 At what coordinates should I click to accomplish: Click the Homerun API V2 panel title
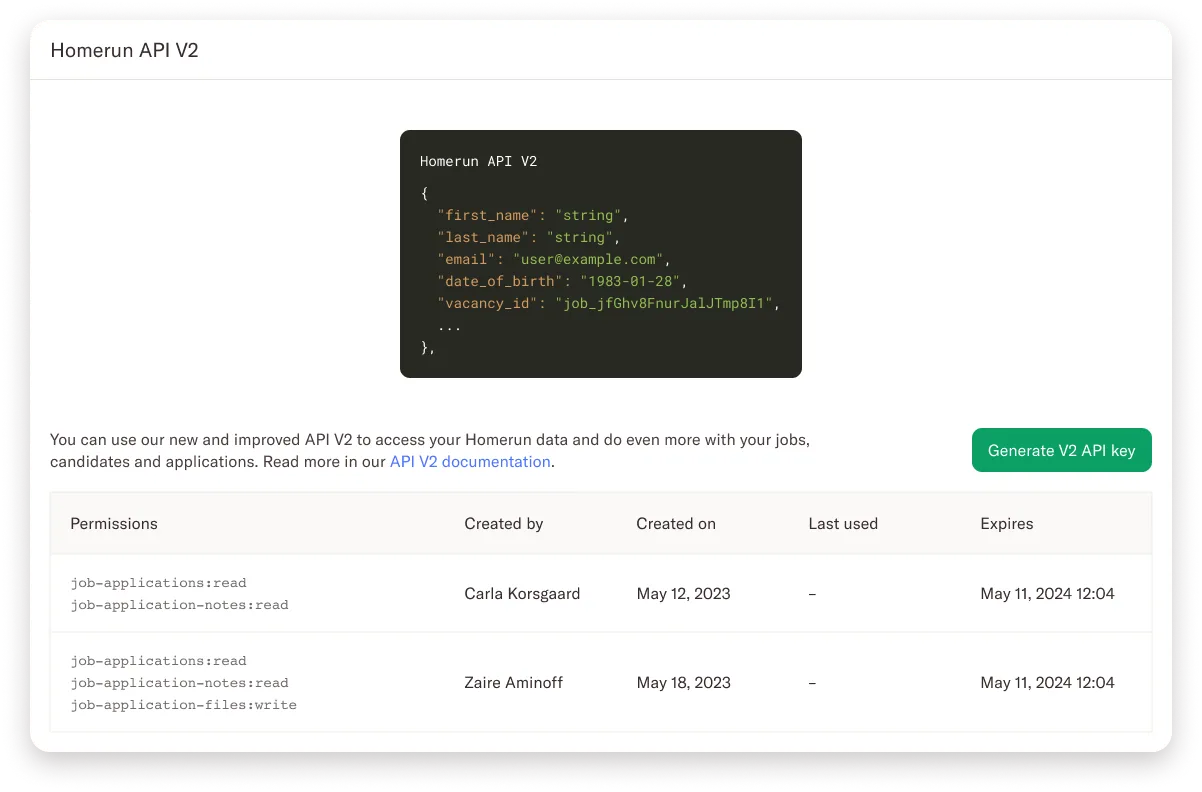pos(124,50)
